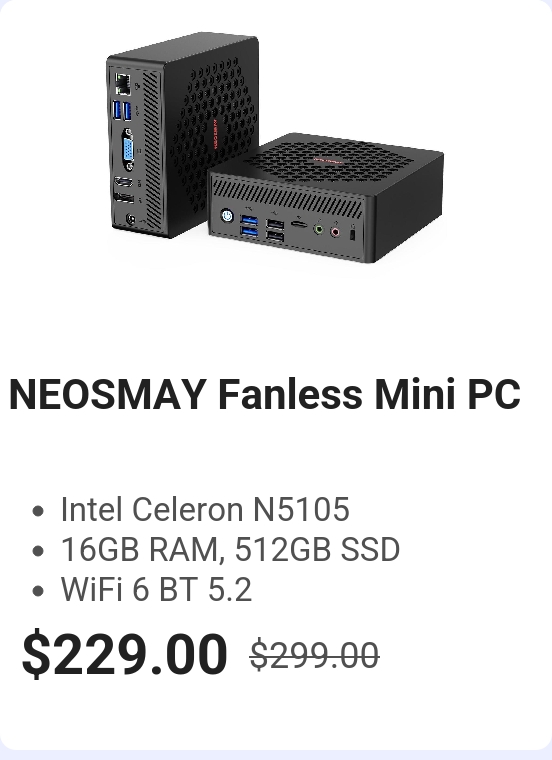Click the lock slot at the front panel's right end
The height and width of the screenshot is (760, 552).
(x=352, y=234)
